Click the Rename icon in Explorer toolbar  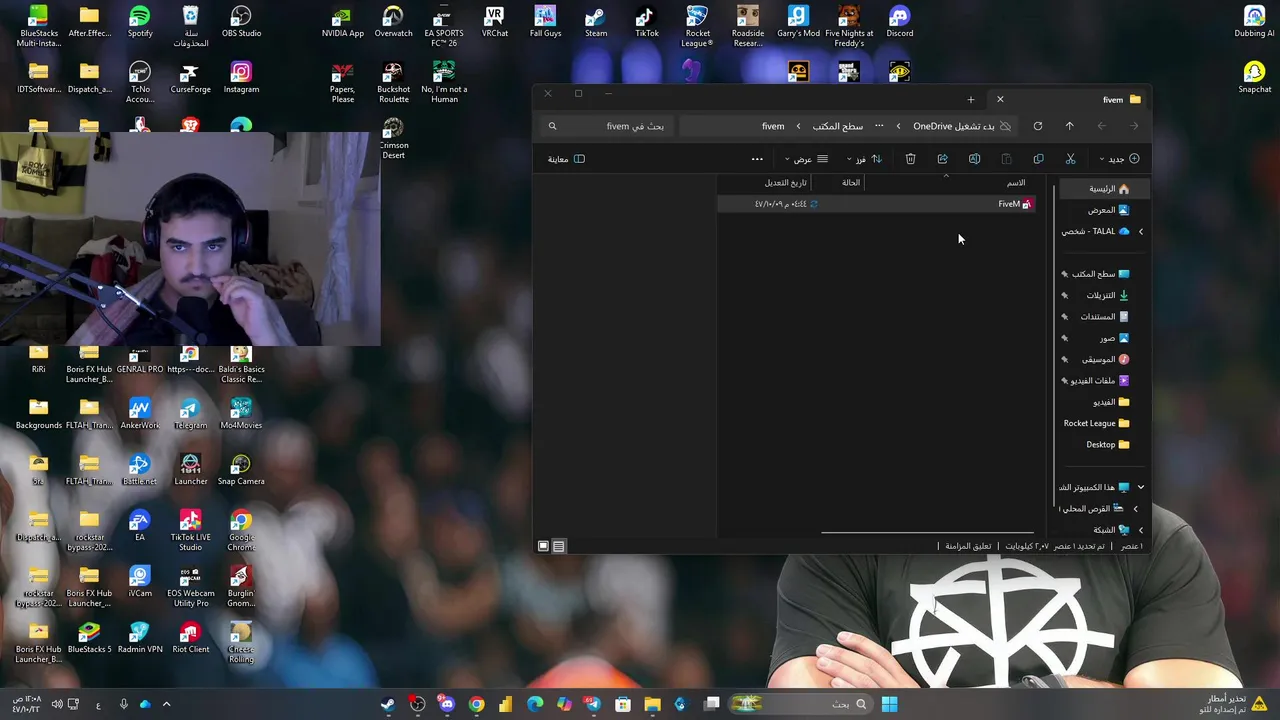point(974,159)
